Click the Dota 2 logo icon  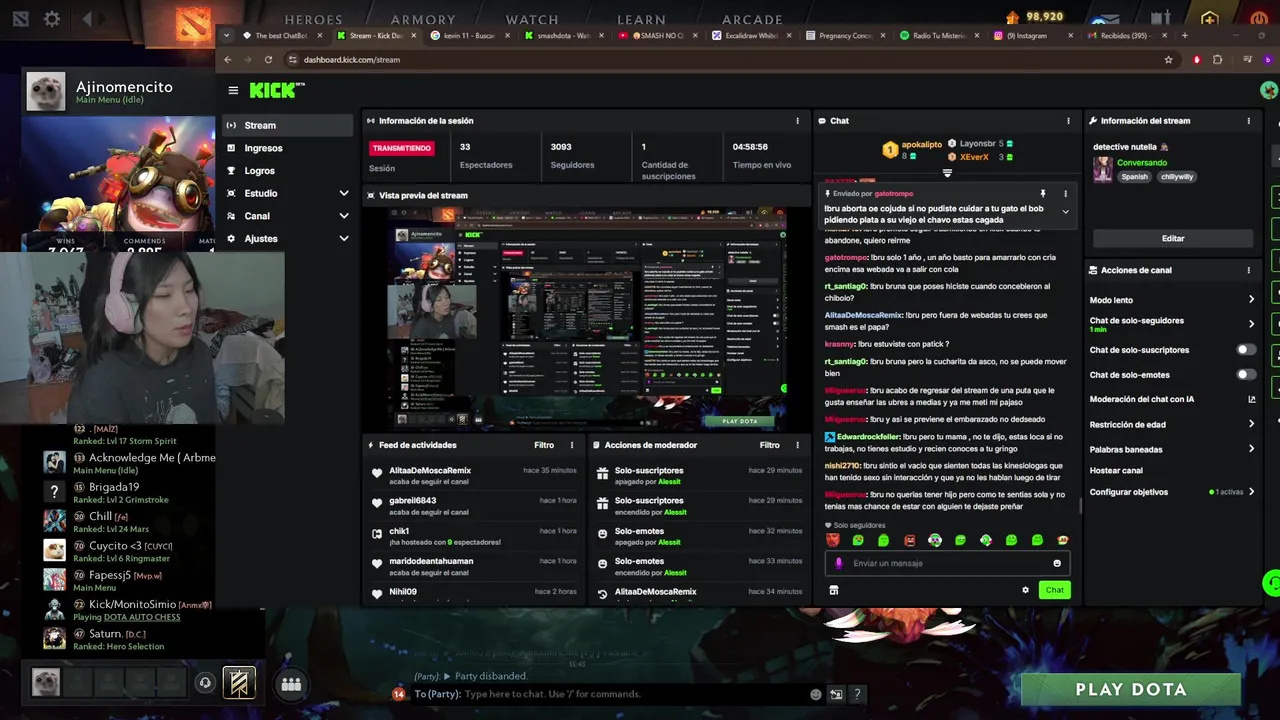[x=194, y=24]
